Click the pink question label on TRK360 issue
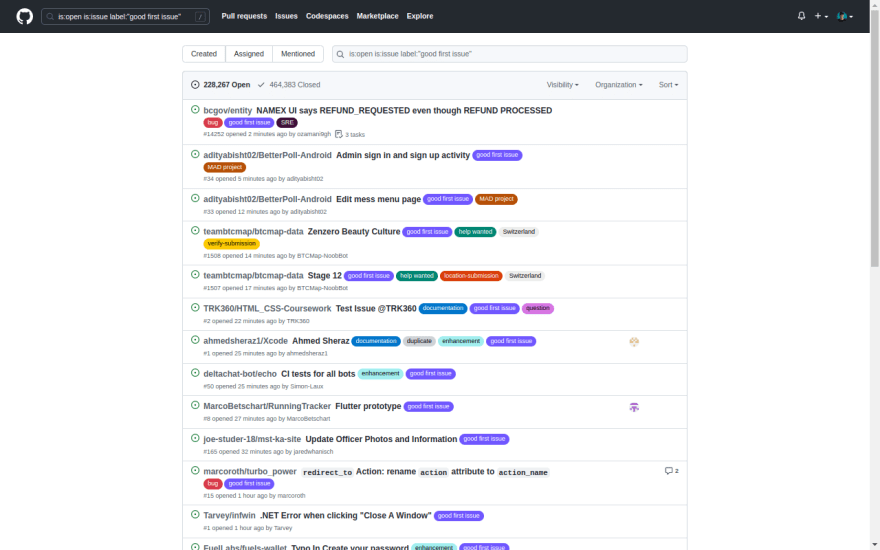Viewport: 880px width, 550px height. click(538, 308)
